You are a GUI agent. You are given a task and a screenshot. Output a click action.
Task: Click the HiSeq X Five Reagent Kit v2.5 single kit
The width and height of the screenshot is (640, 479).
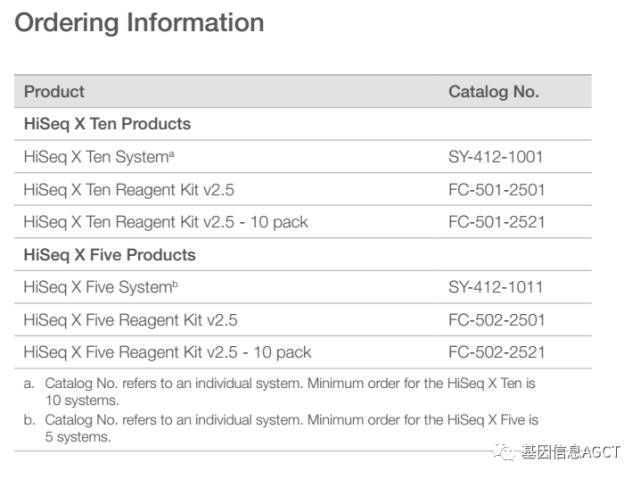point(131,320)
